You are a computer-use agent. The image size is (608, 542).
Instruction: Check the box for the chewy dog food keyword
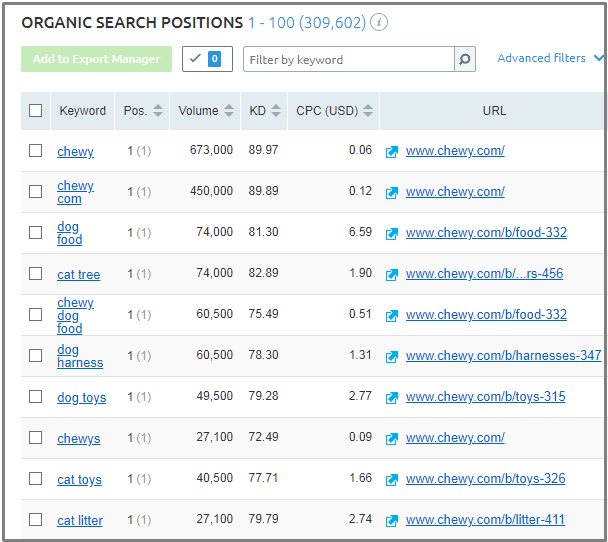(x=35, y=314)
